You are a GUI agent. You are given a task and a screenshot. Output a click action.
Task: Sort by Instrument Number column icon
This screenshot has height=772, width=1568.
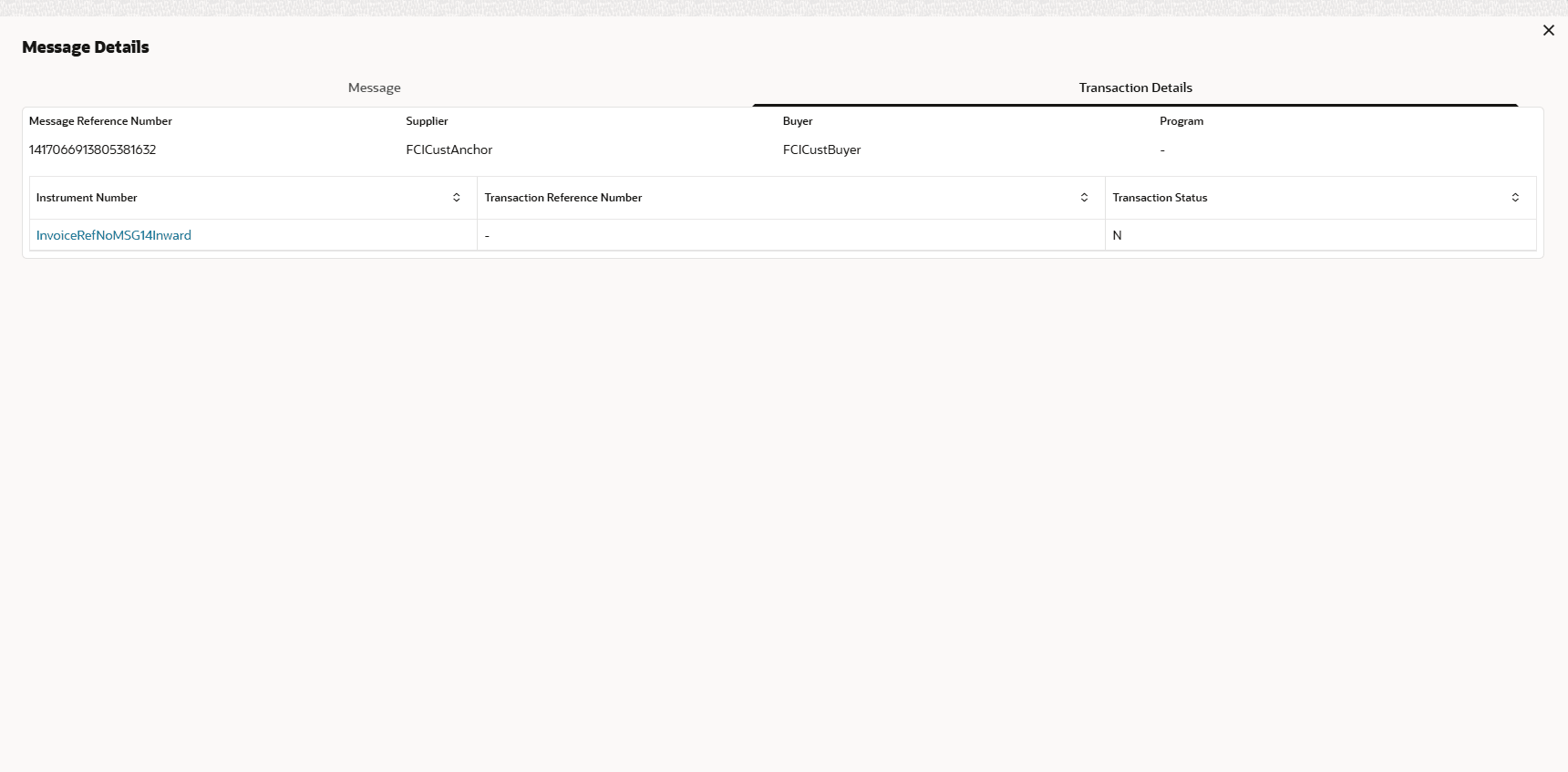point(457,198)
